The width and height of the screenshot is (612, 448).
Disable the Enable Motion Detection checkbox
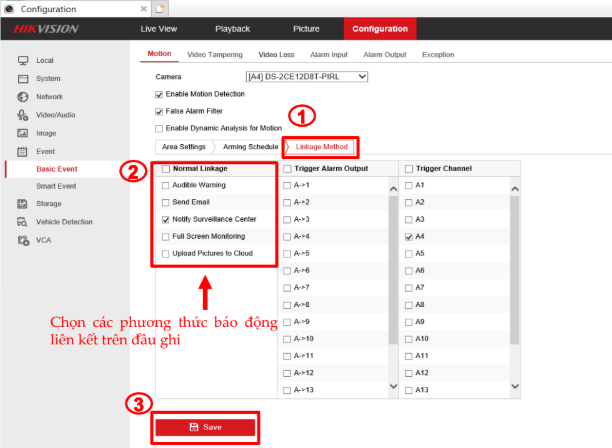point(159,94)
